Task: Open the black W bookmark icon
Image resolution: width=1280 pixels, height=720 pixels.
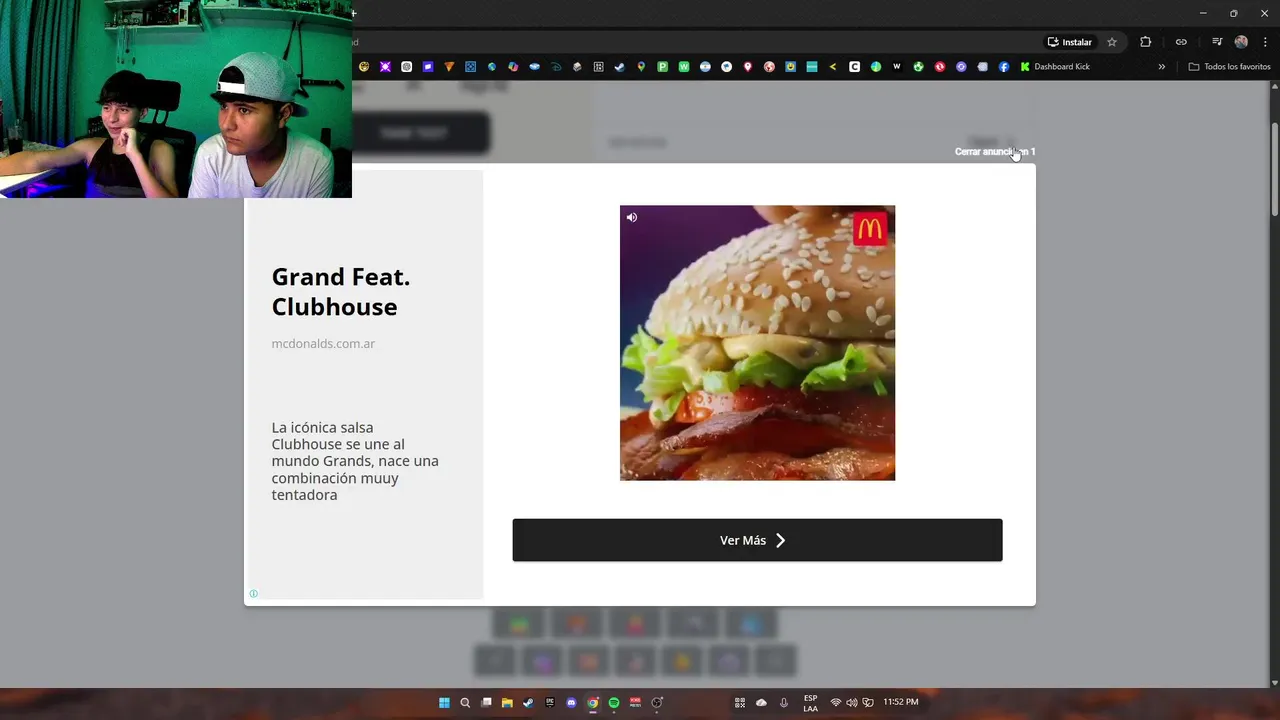Action: 897,67
